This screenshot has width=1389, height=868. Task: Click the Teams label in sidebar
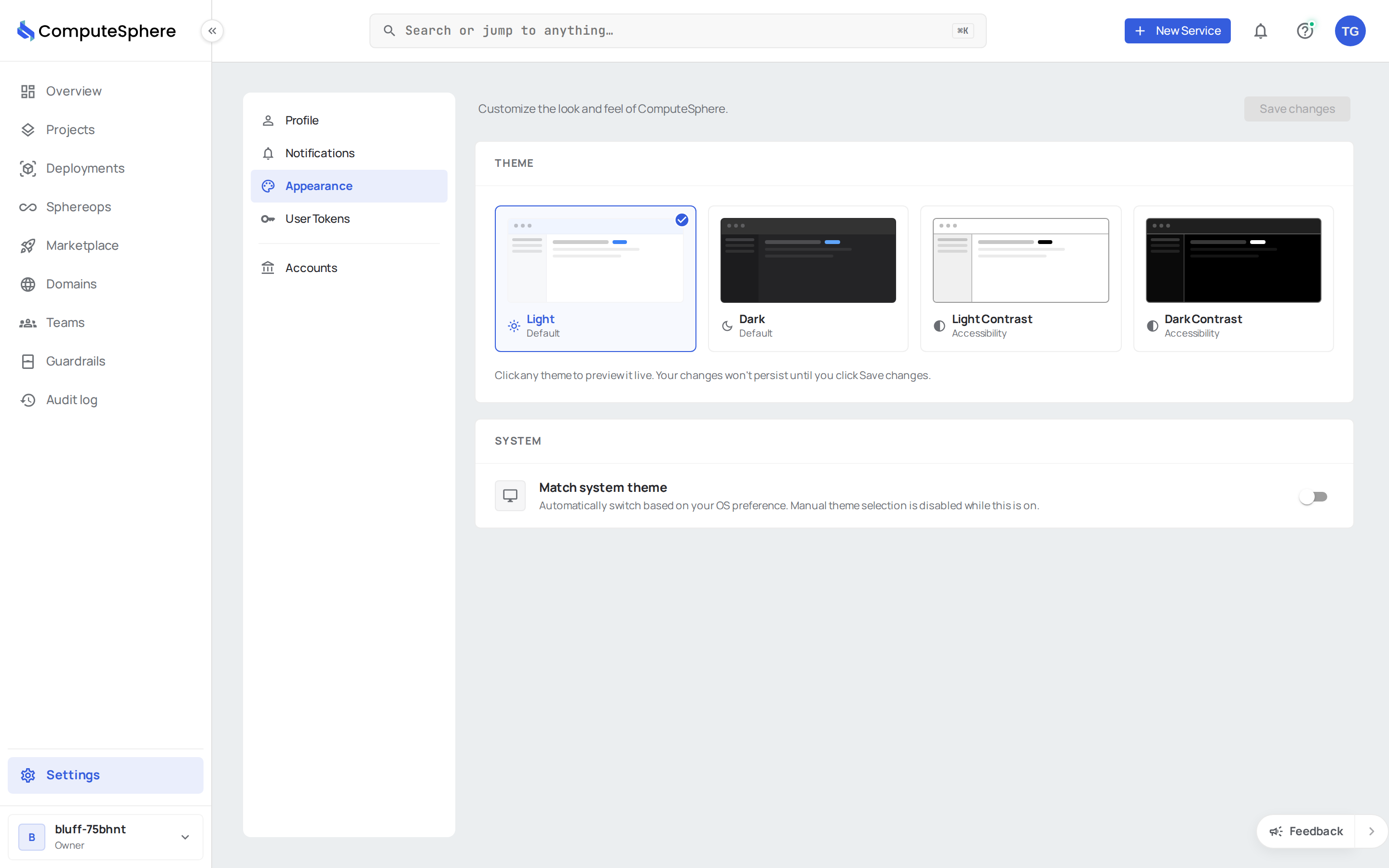66,323
